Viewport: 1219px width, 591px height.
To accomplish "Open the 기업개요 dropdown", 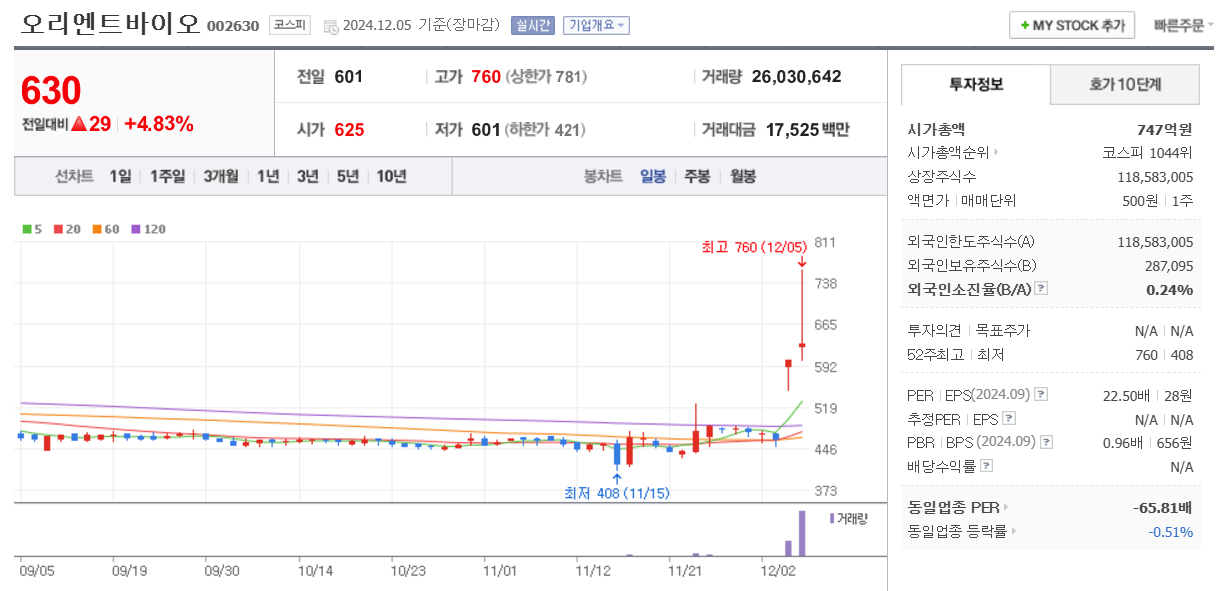I will (x=598, y=25).
